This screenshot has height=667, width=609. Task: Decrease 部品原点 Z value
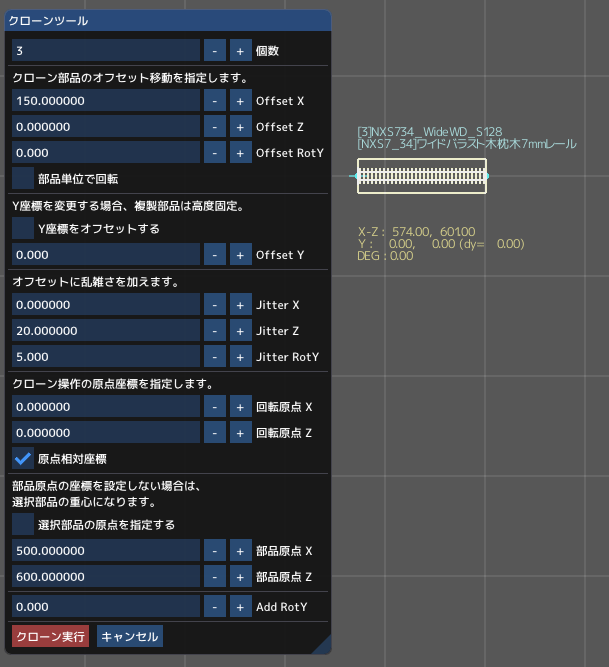click(215, 577)
